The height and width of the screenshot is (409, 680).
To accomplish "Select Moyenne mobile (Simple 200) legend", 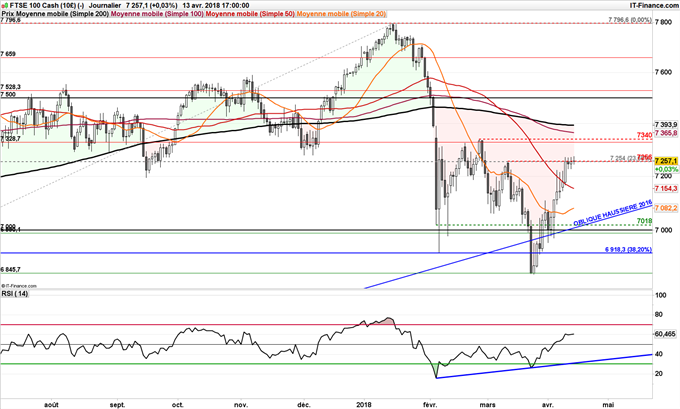I will [x=63, y=14].
